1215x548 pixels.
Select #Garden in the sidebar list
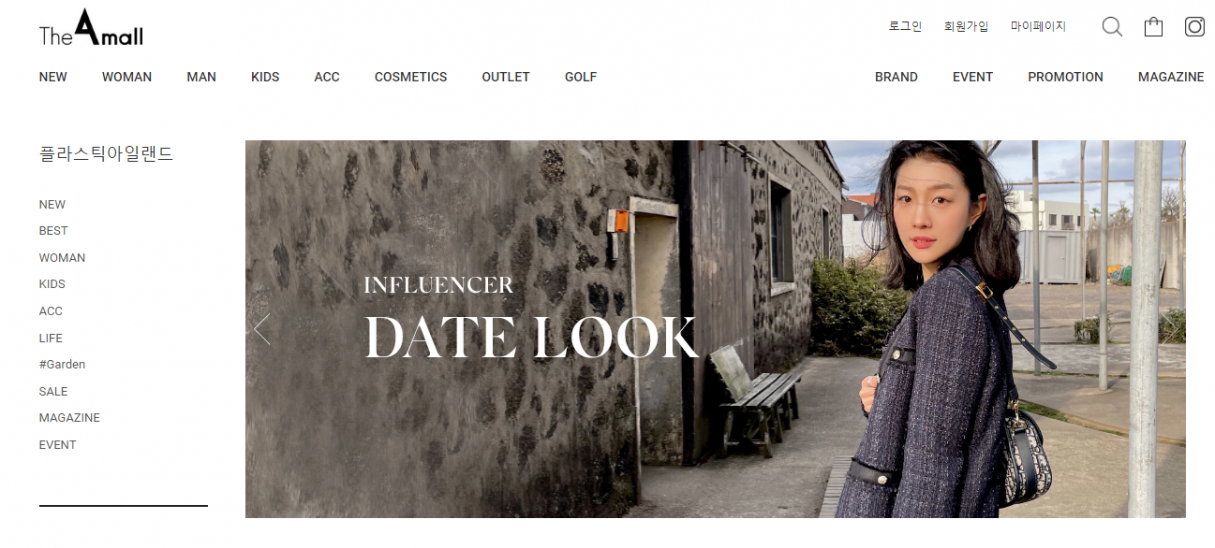point(62,365)
